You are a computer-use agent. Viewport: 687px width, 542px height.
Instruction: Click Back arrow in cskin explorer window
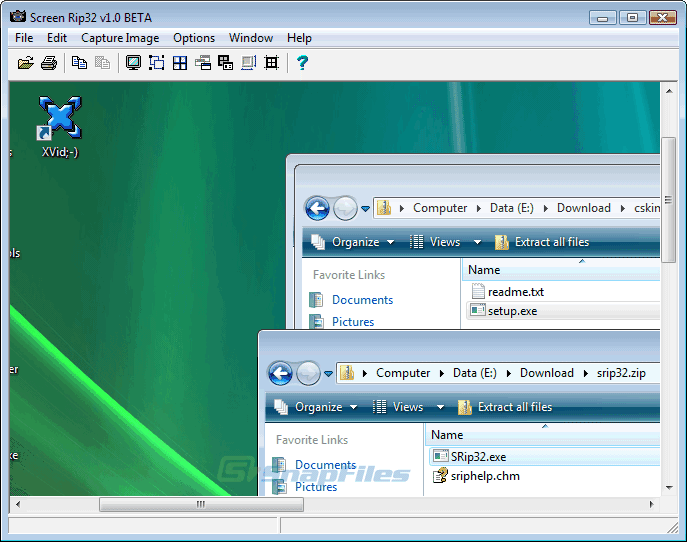click(x=317, y=208)
